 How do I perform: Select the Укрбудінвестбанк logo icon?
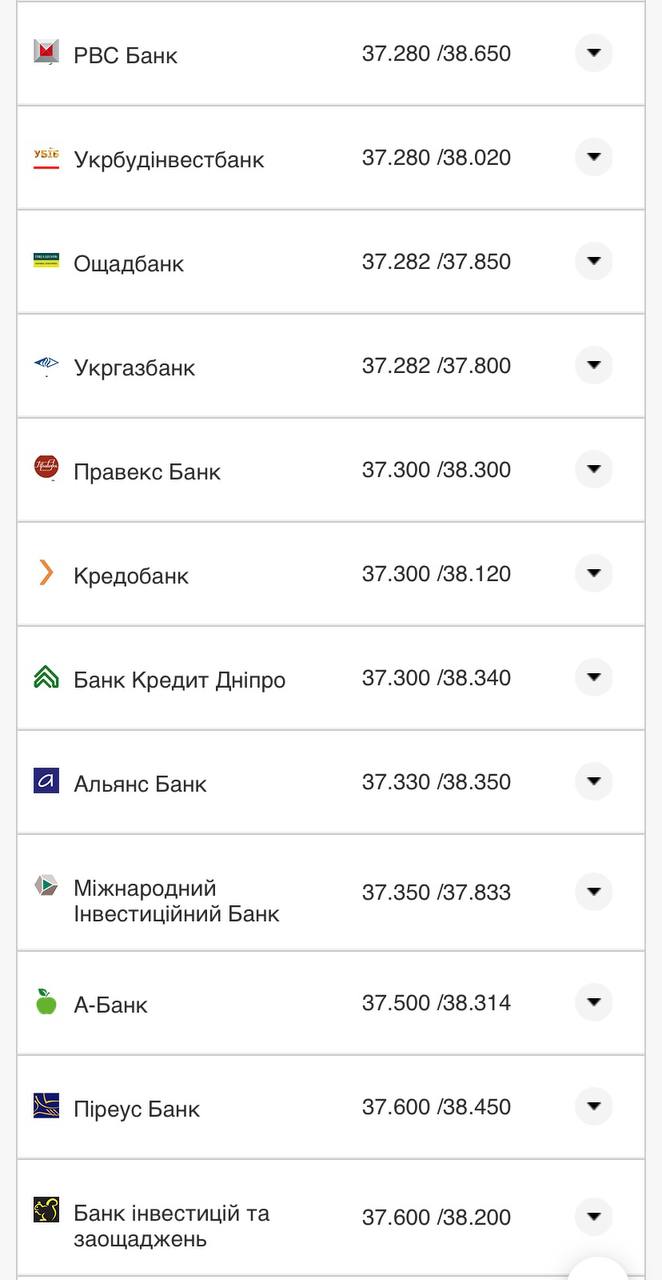click(x=44, y=157)
